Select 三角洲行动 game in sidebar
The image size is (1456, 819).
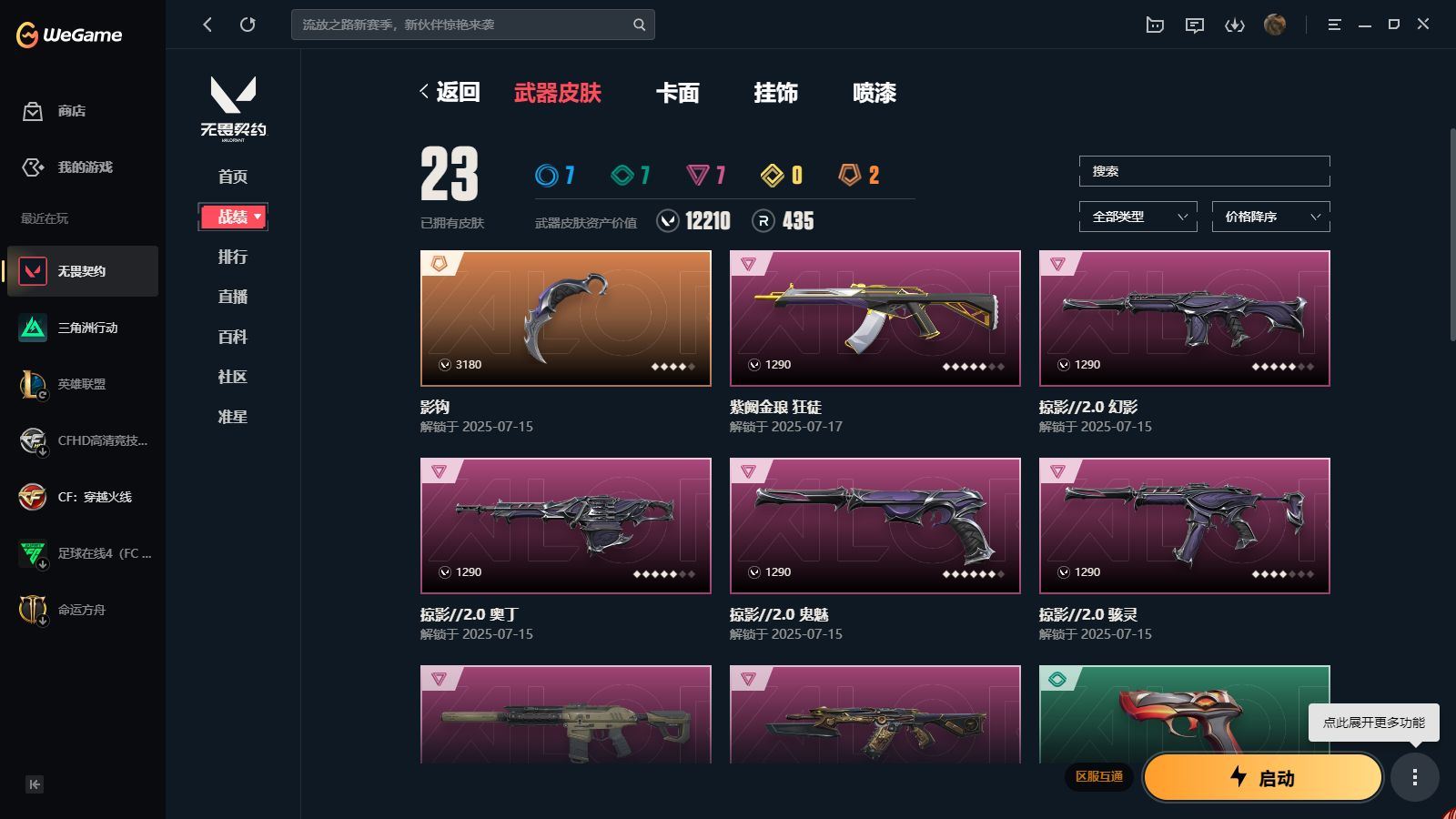[82, 328]
